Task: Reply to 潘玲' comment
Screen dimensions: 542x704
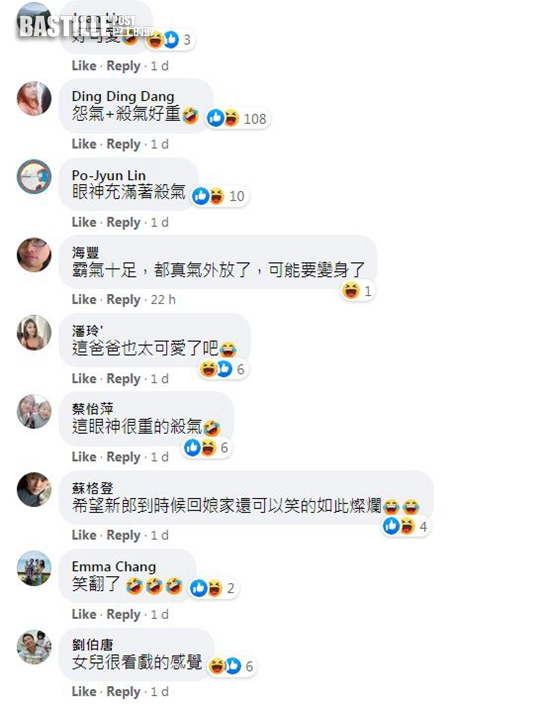Action: [123, 378]
